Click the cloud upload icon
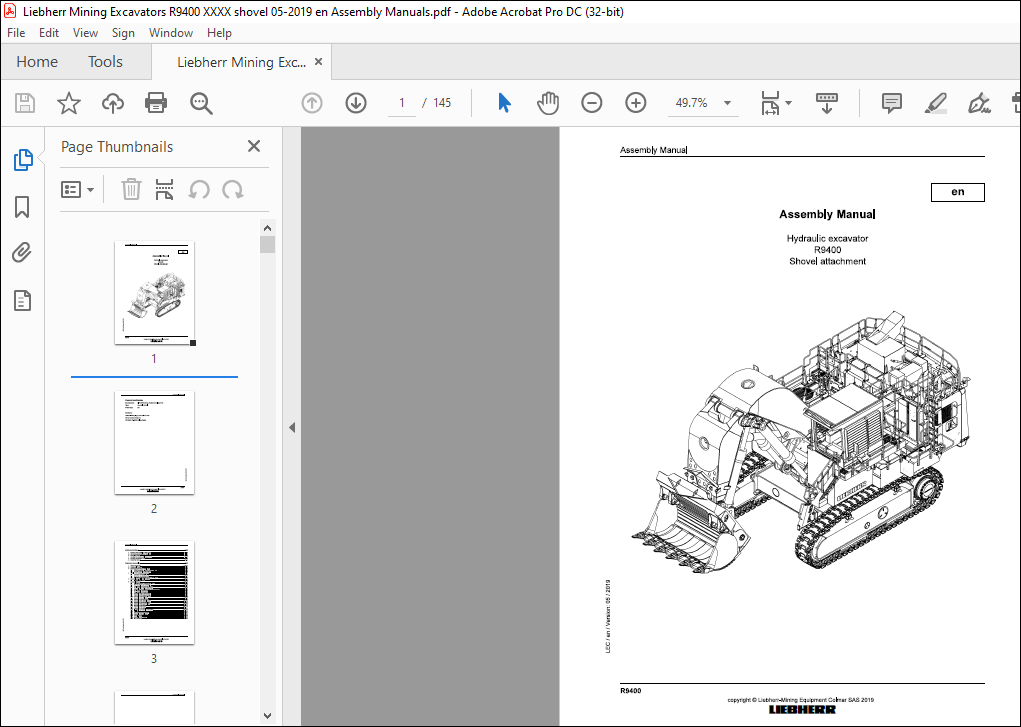The image size is (1021, 727). click(113, 103)
